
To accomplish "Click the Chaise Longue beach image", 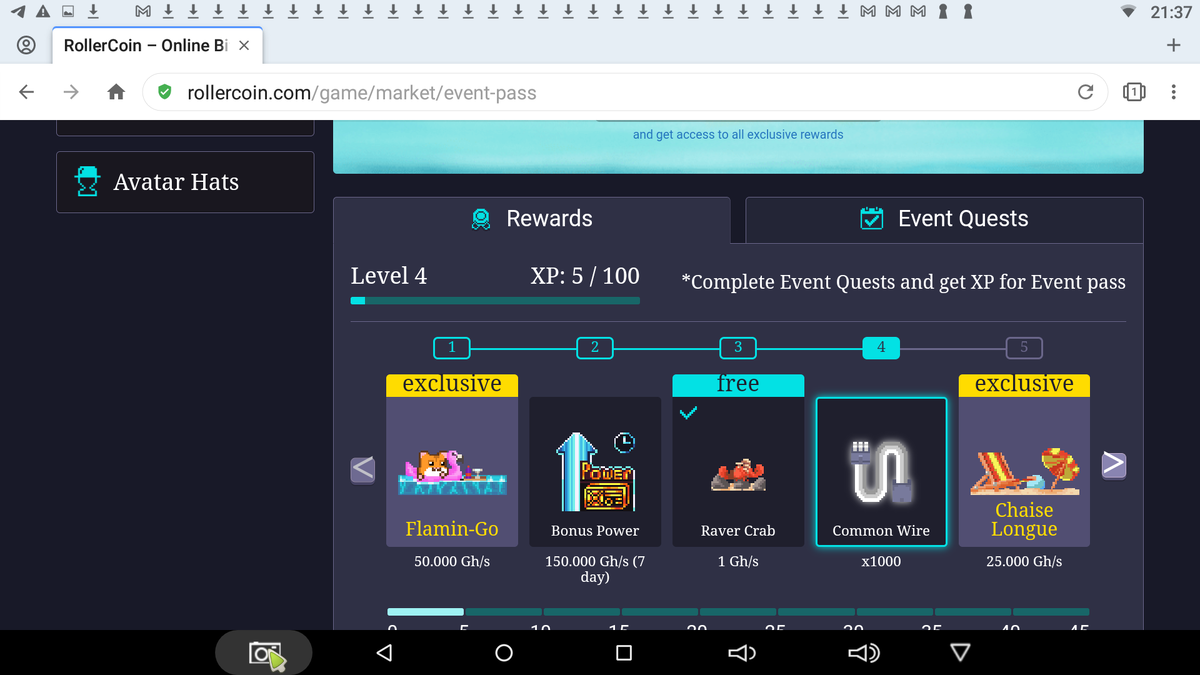I will (x=1024, y=470).
